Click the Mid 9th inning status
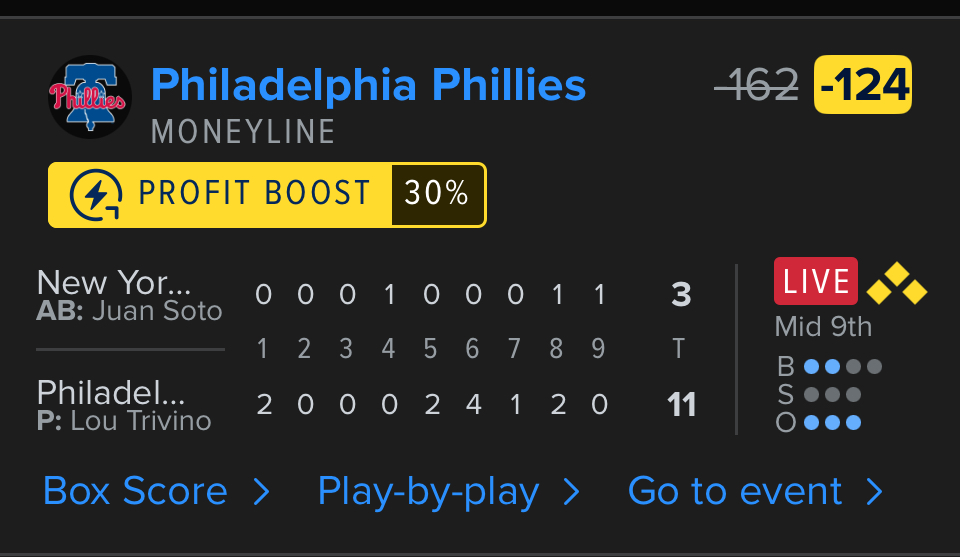The height and width of the screenshot is (557, 960). pos(823,327)
